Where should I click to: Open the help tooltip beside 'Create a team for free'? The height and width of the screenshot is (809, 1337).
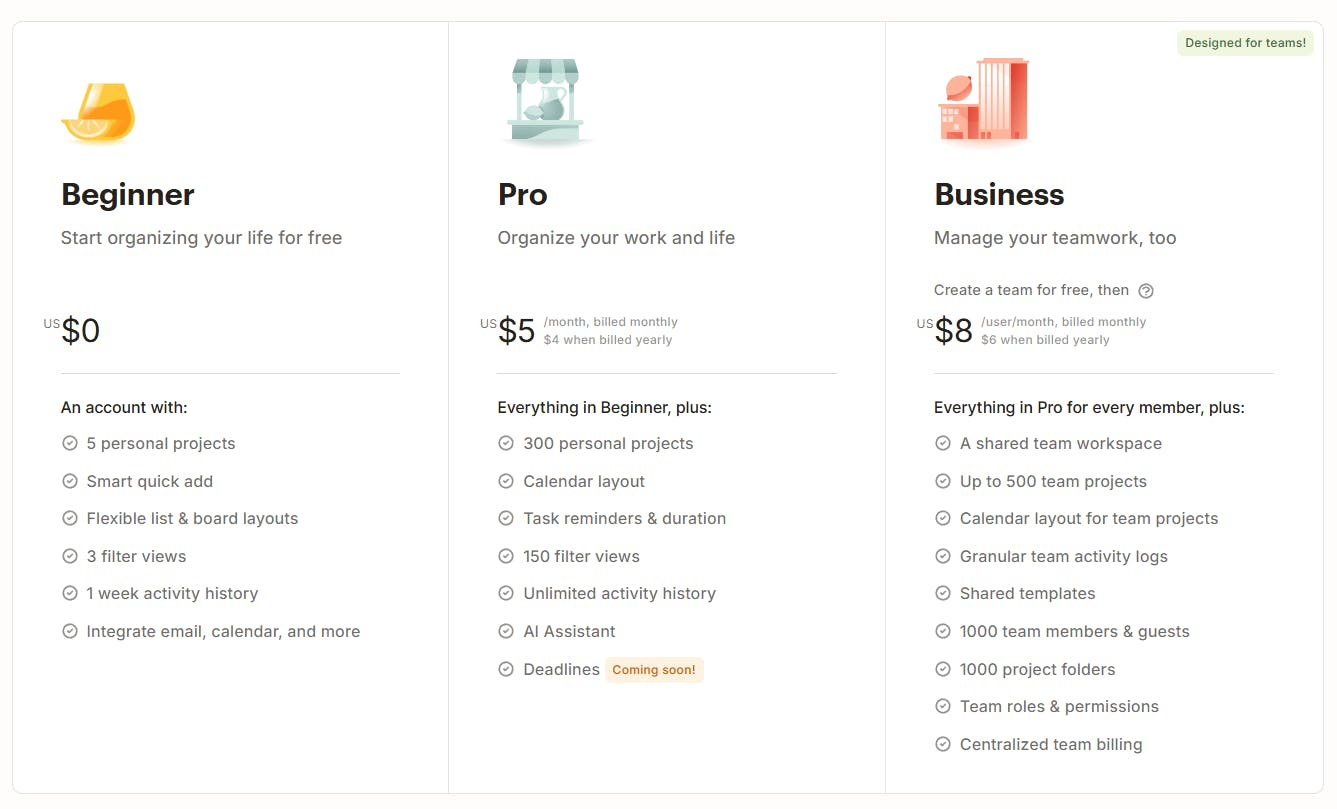point(1146,290)
